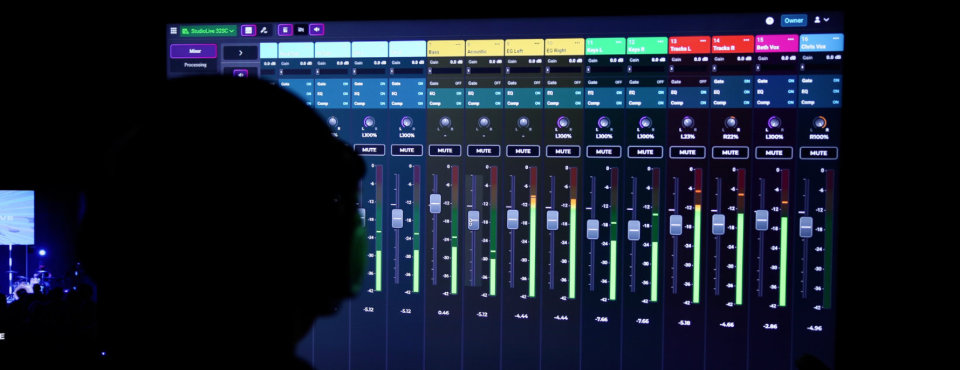Open the grid apps menu icon
The image size is (960, 370).
tap(173, 31)
